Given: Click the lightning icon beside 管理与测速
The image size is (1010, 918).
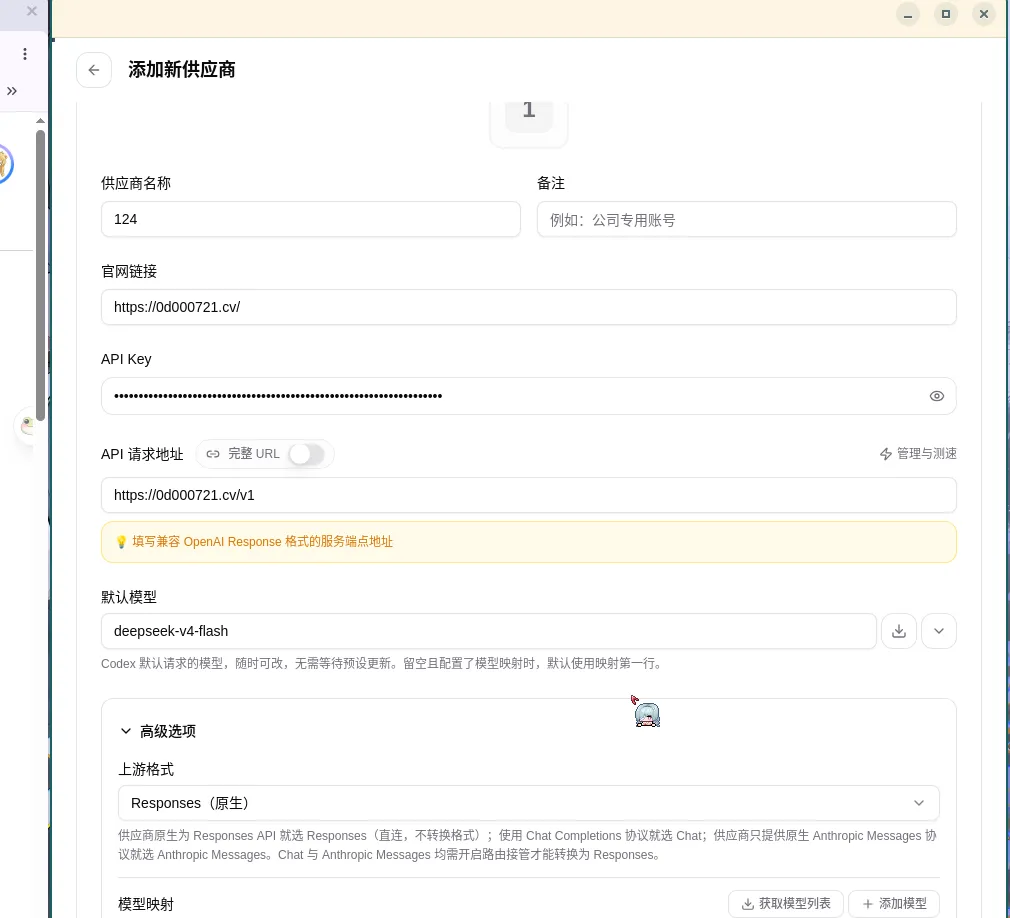Looking at the screenshot, I should click(886, 454).
